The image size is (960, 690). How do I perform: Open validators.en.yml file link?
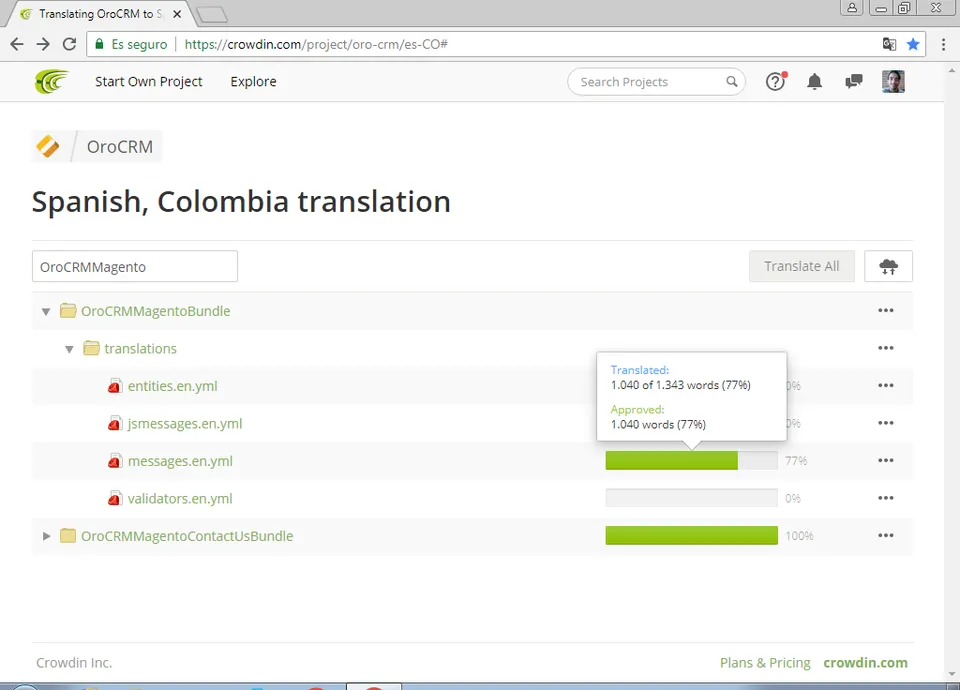(180, 498)
